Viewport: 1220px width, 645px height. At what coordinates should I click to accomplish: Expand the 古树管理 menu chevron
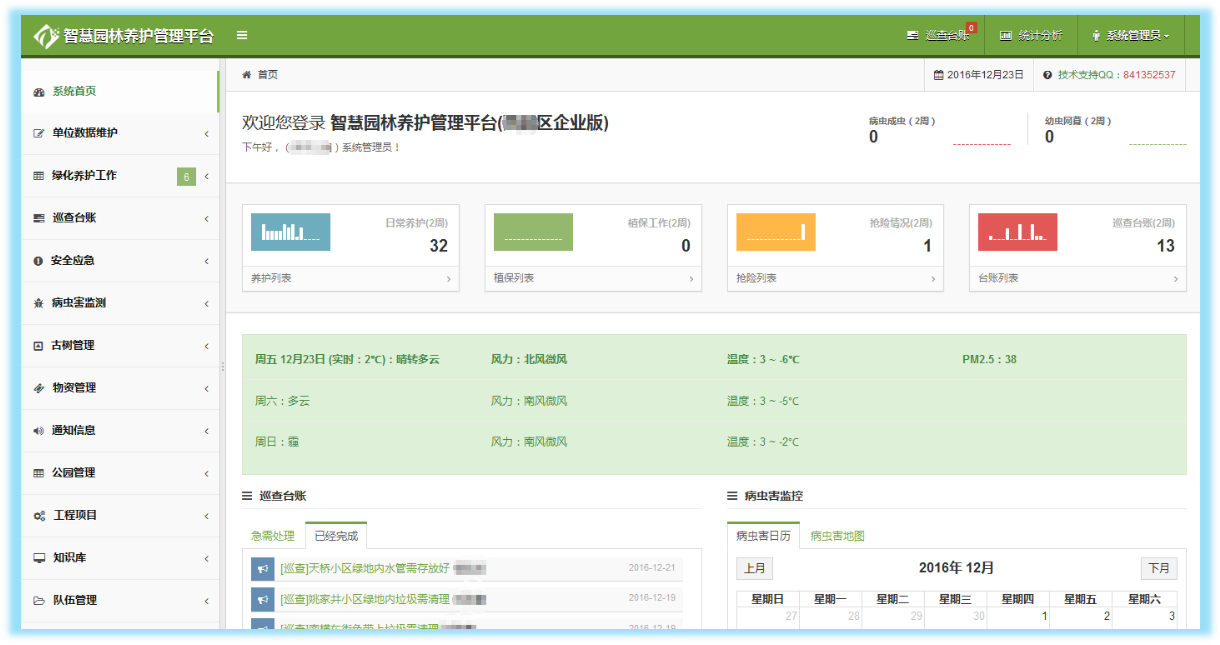(207, 347)
